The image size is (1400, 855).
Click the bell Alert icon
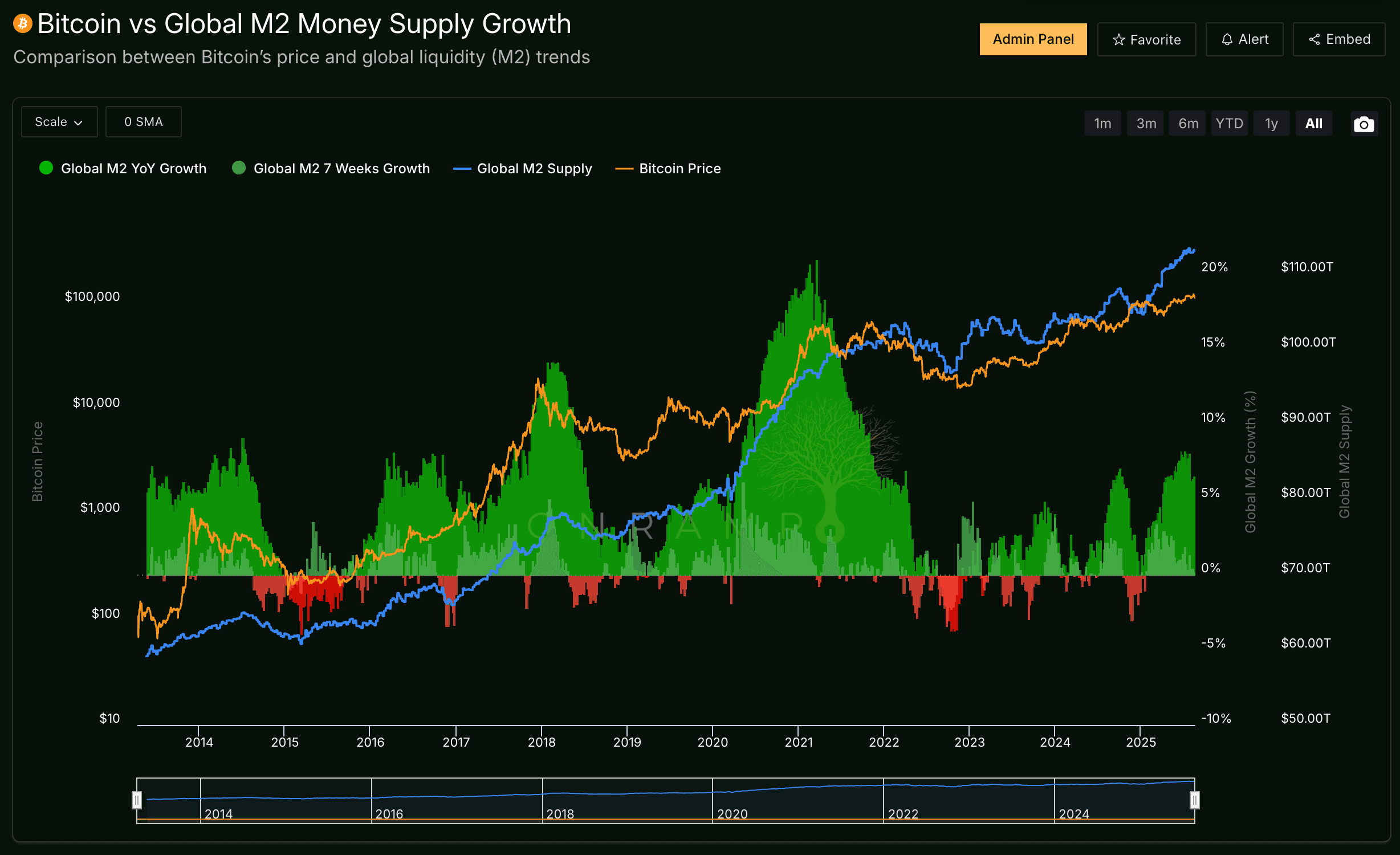1227,40
